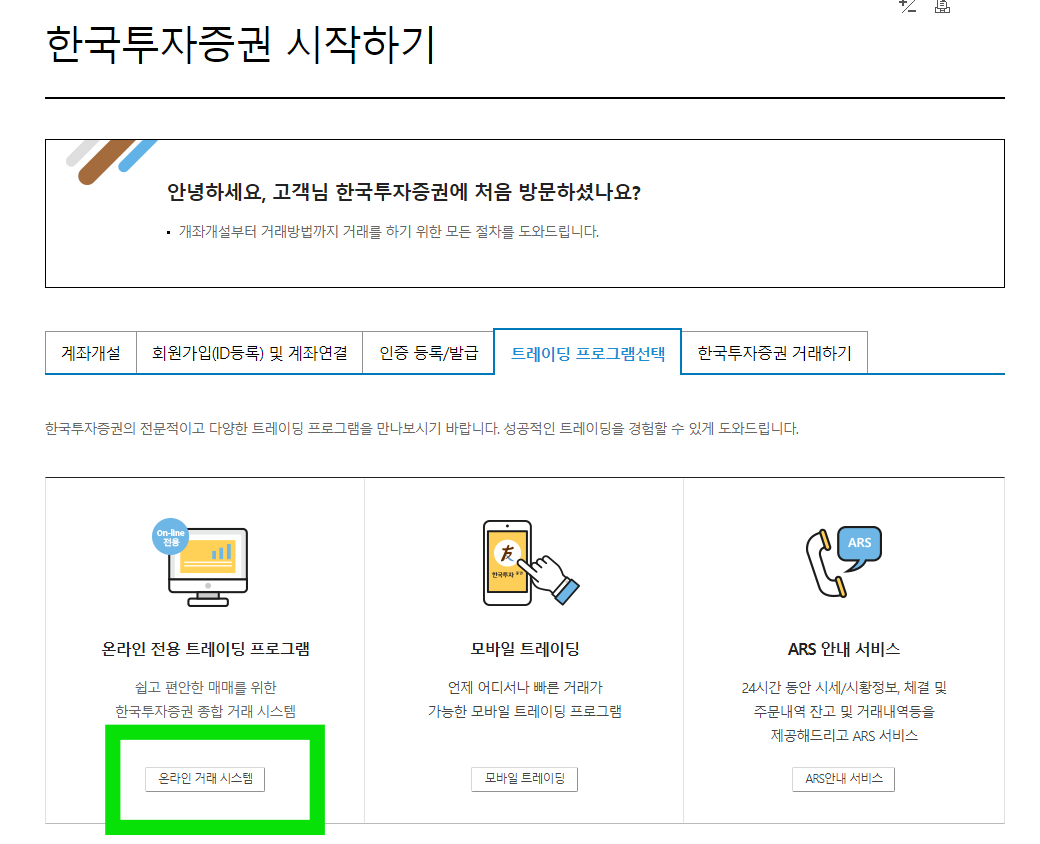The height and width of the screenshot is (844, 1040).
Task: Select the 인증 등록/발급 tab
Action: click(428, 353)
